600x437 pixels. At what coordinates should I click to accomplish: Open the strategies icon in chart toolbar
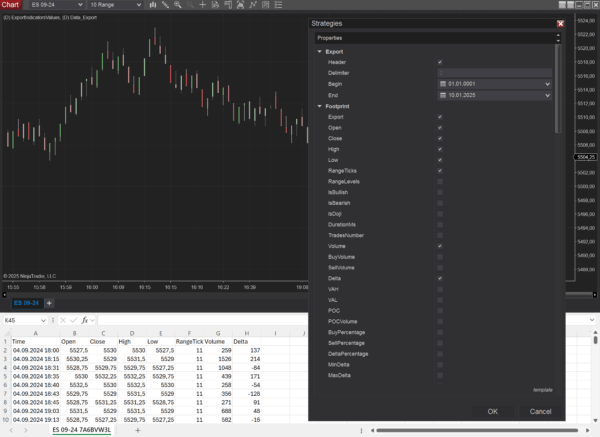(x=253, y=5)
